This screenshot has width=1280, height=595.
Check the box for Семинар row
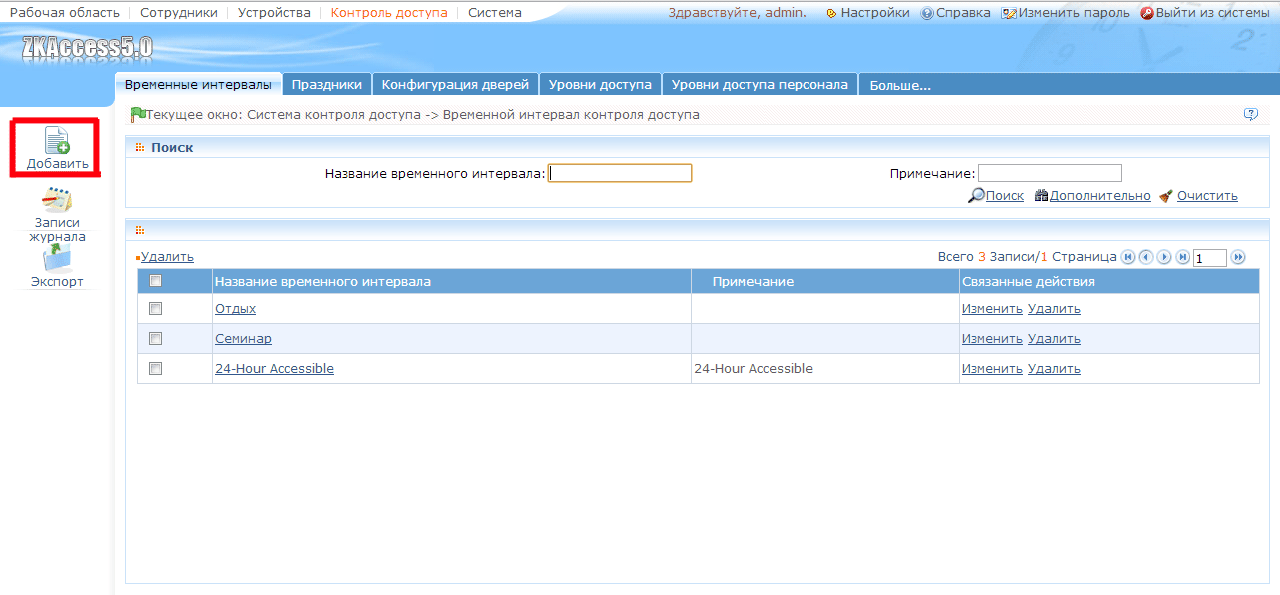click(x=155, y=339)
